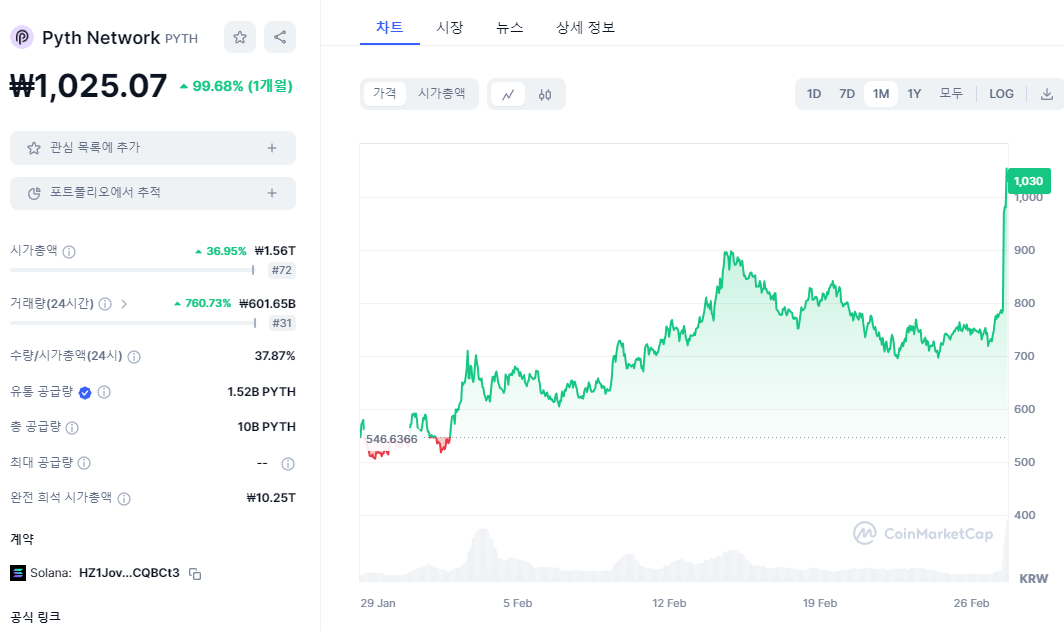Open the 시장 tab
Screen dimensions: 1064x631
click(449, 27)
